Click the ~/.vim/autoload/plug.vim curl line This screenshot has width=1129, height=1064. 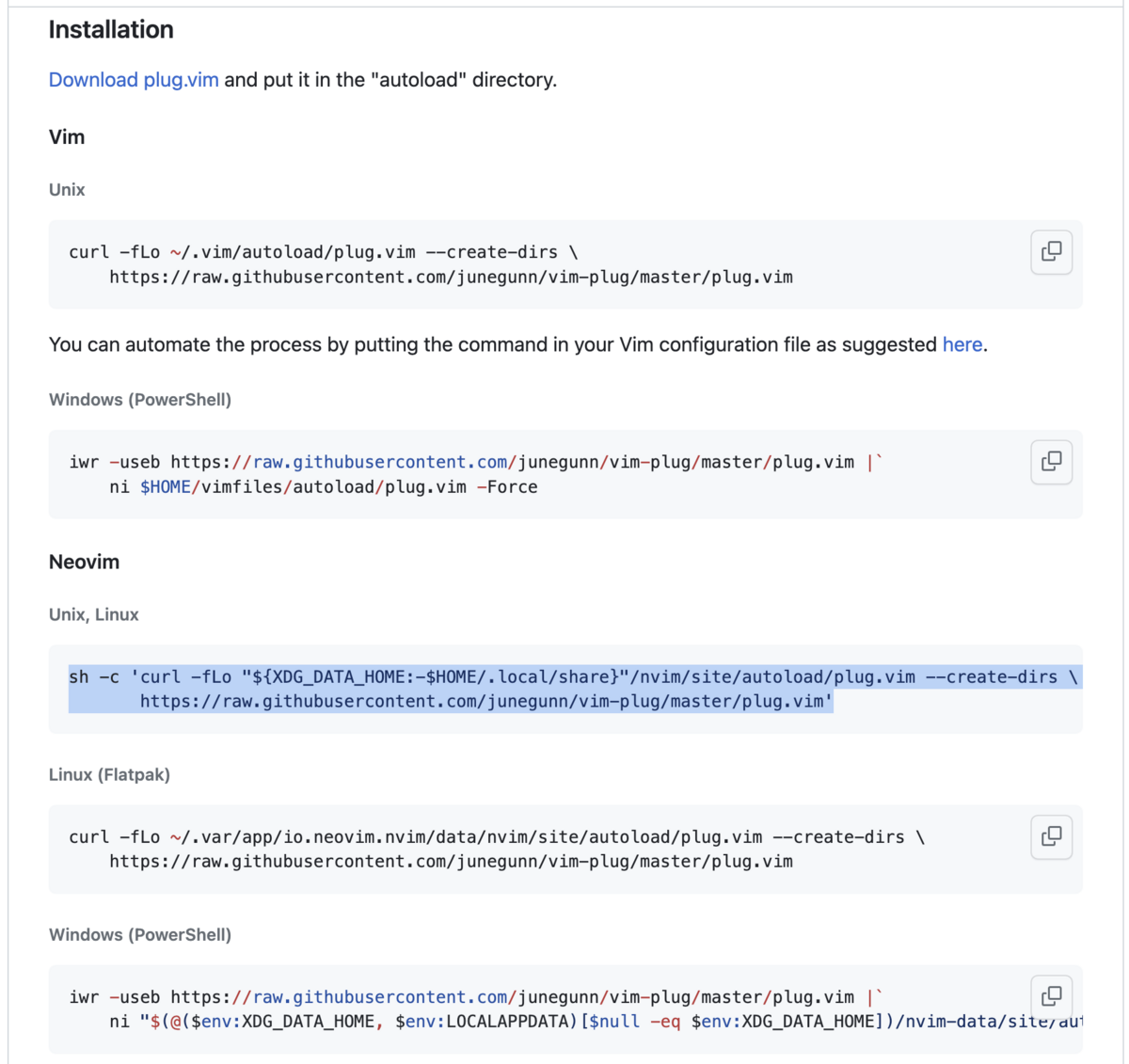[x=324, y=252]
